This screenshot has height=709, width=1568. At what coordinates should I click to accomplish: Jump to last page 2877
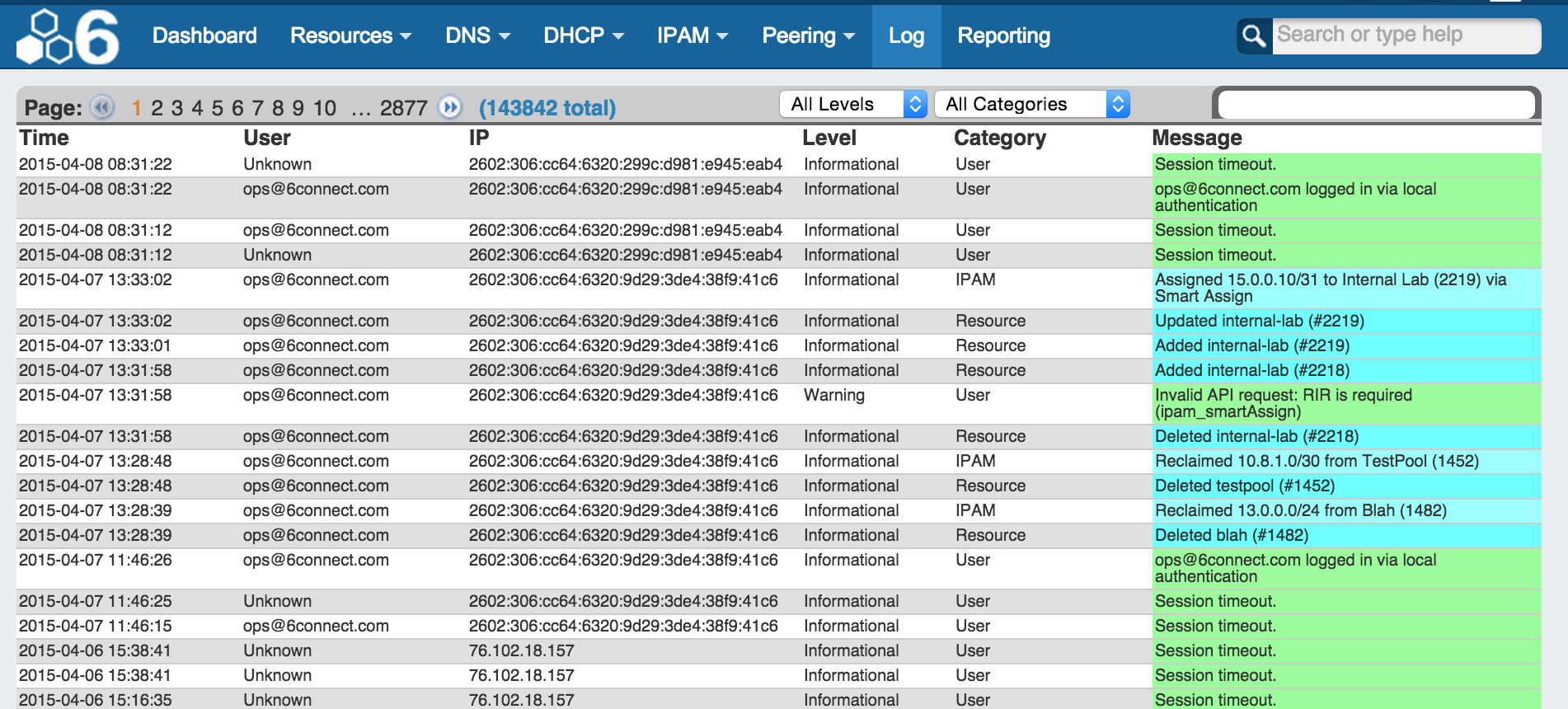coord(403,108)
